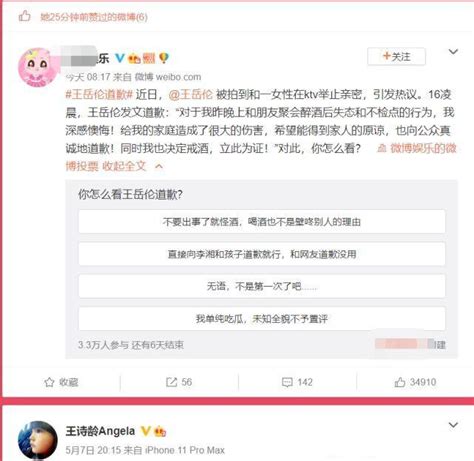The image size is (474, 461).
Task: Click the repost icon showing 56
Action: click(171, 382)
